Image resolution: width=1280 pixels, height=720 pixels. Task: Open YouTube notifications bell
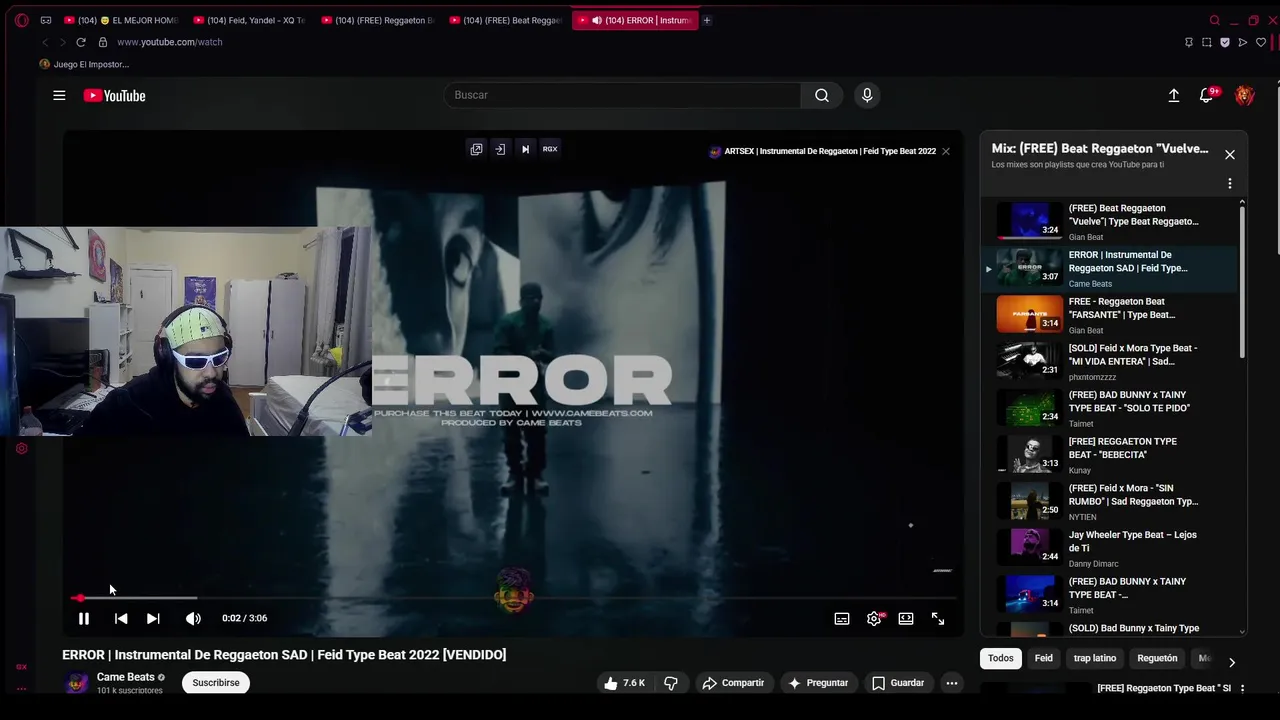(1208, 95)
